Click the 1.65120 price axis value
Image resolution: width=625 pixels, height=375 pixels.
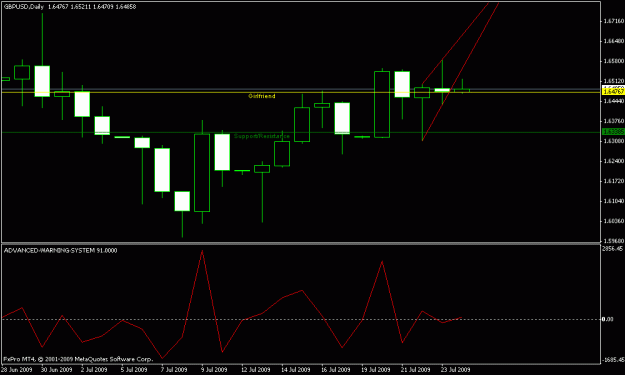coord(614,81)
